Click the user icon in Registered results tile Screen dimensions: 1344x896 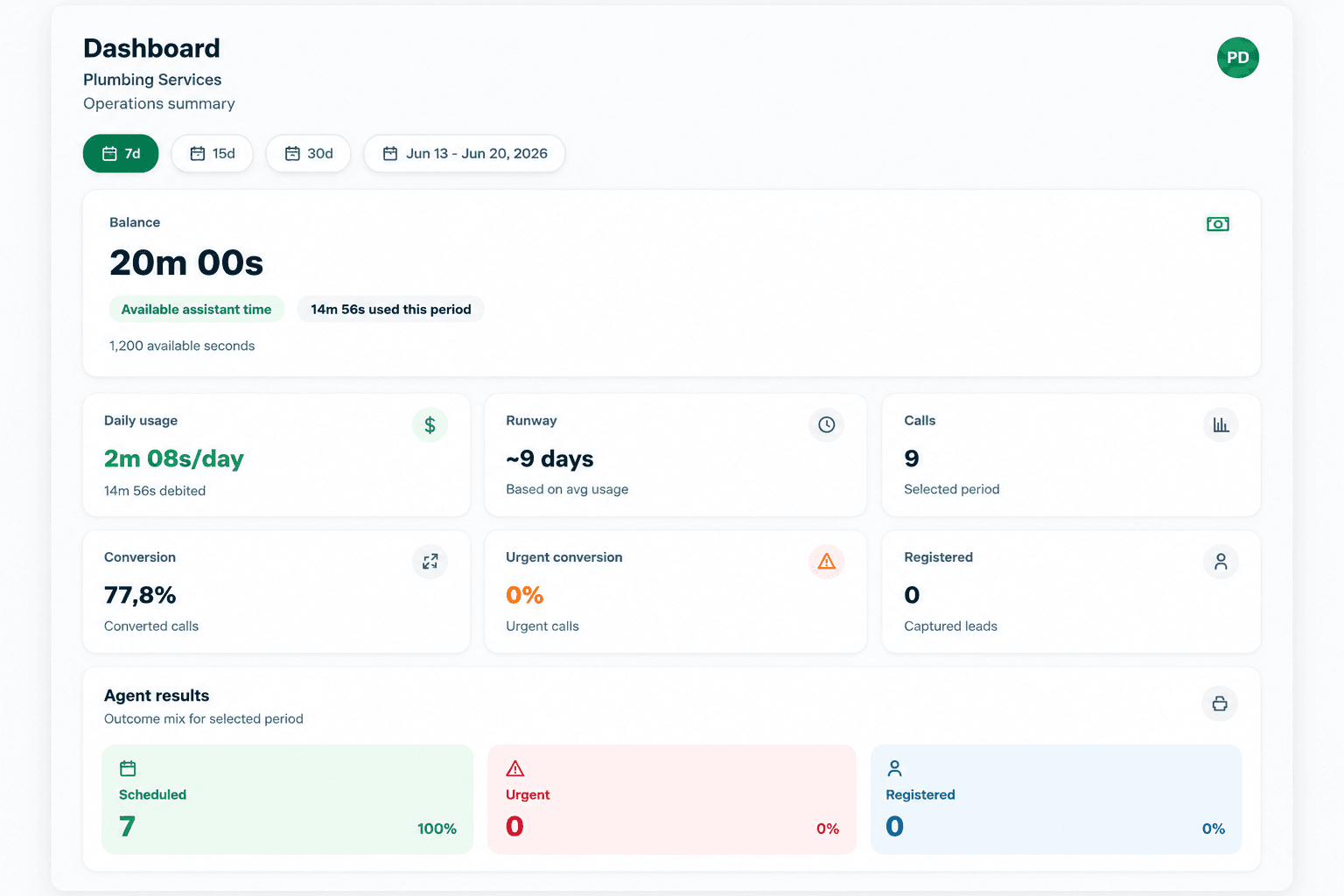point(894,768)
